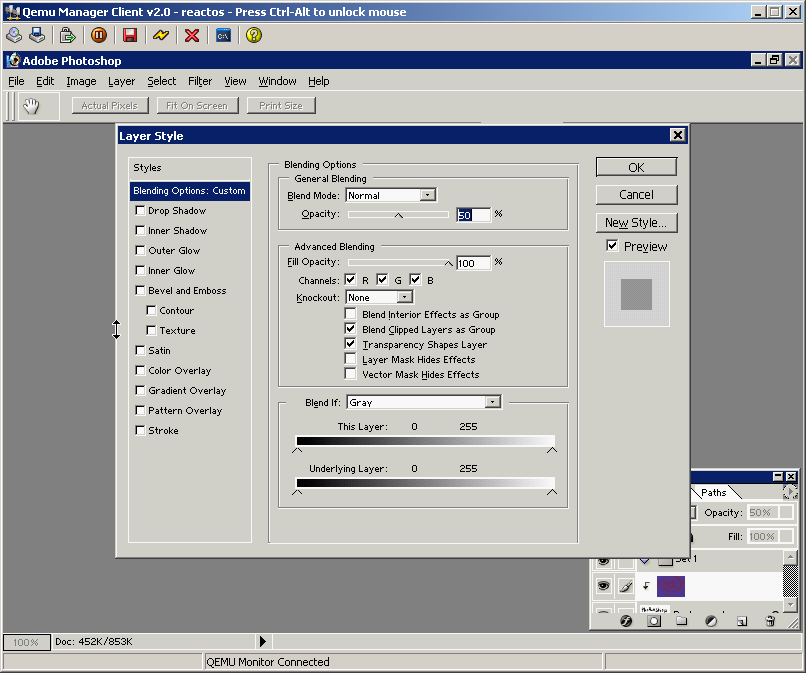Toggle the Preview checkbox

point(613,246)
